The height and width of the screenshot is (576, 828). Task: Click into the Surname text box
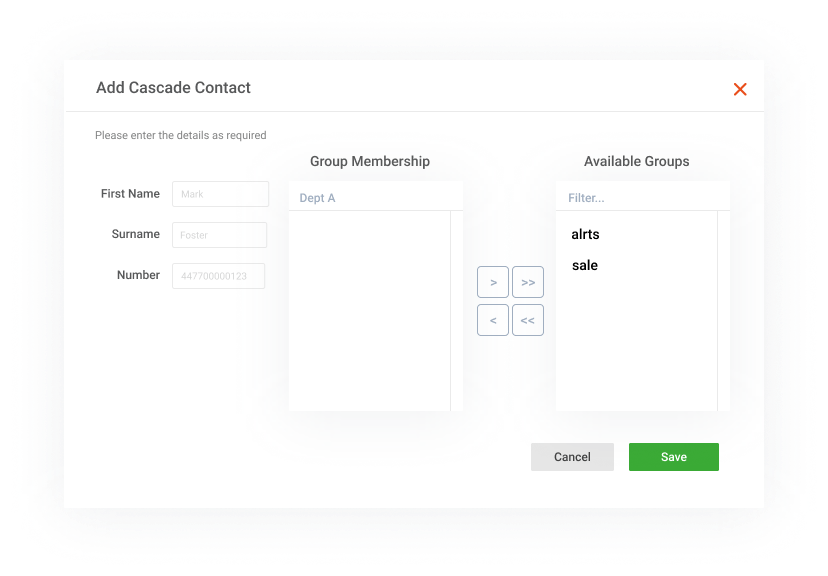click(219, 235)
